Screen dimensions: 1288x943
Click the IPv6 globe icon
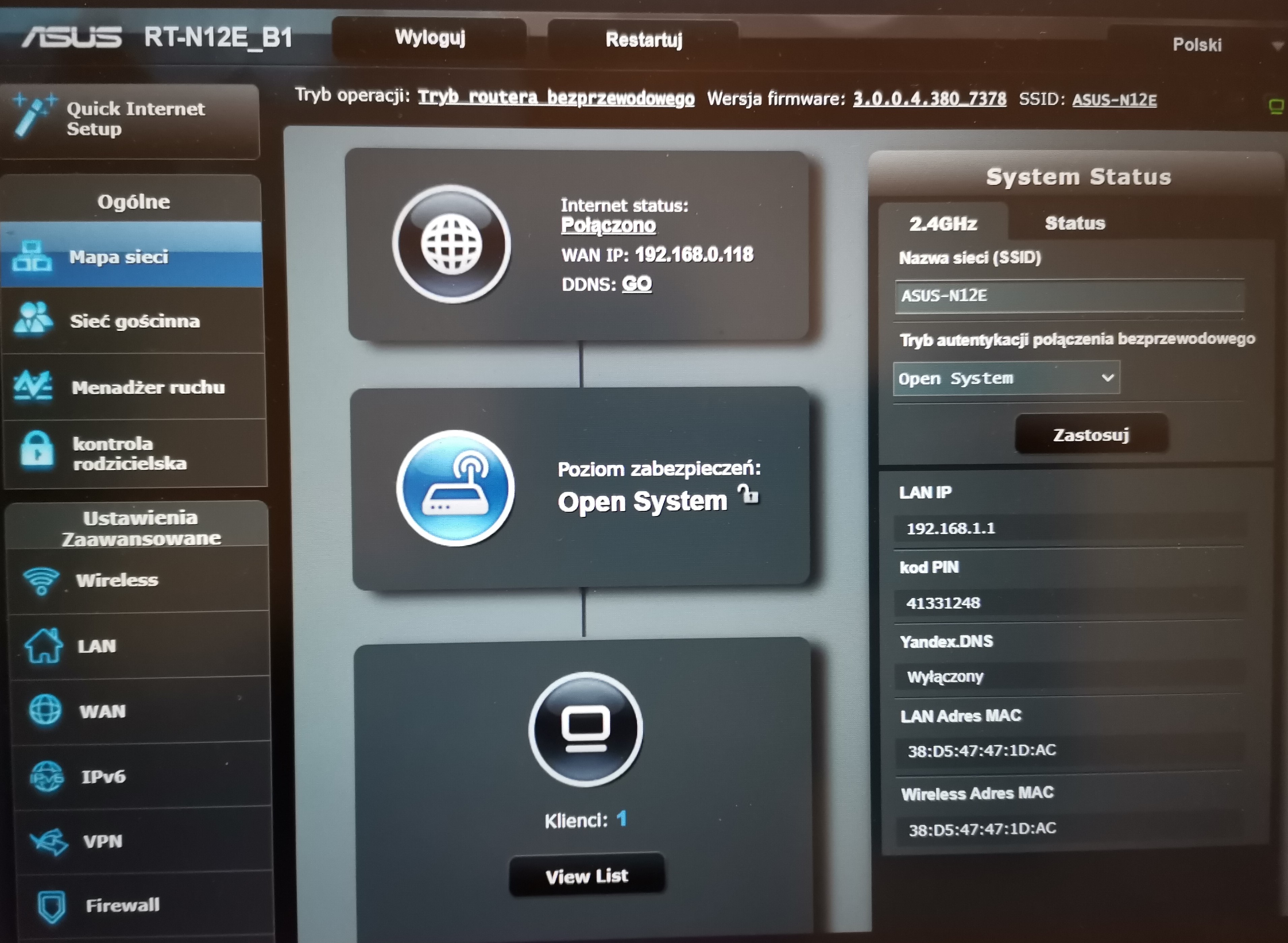pos(47,776)
